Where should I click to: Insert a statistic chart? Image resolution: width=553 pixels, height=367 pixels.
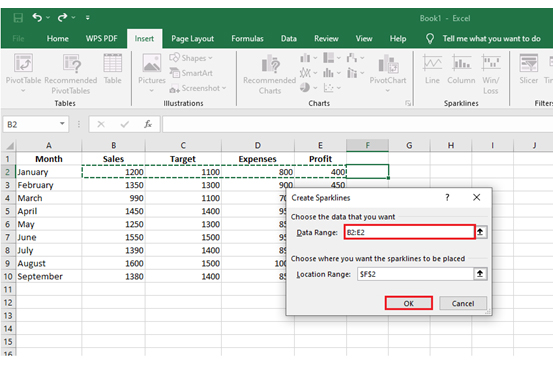(332, 73)
